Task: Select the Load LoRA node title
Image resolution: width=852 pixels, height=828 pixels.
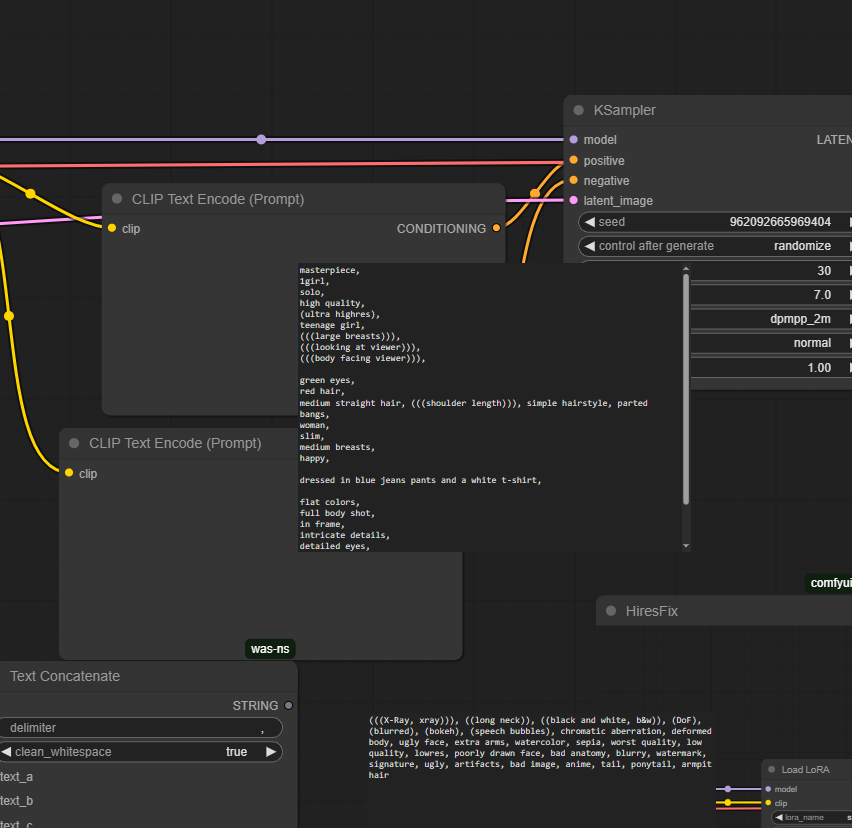Action: pyautogui.click(x=805, y=769)
